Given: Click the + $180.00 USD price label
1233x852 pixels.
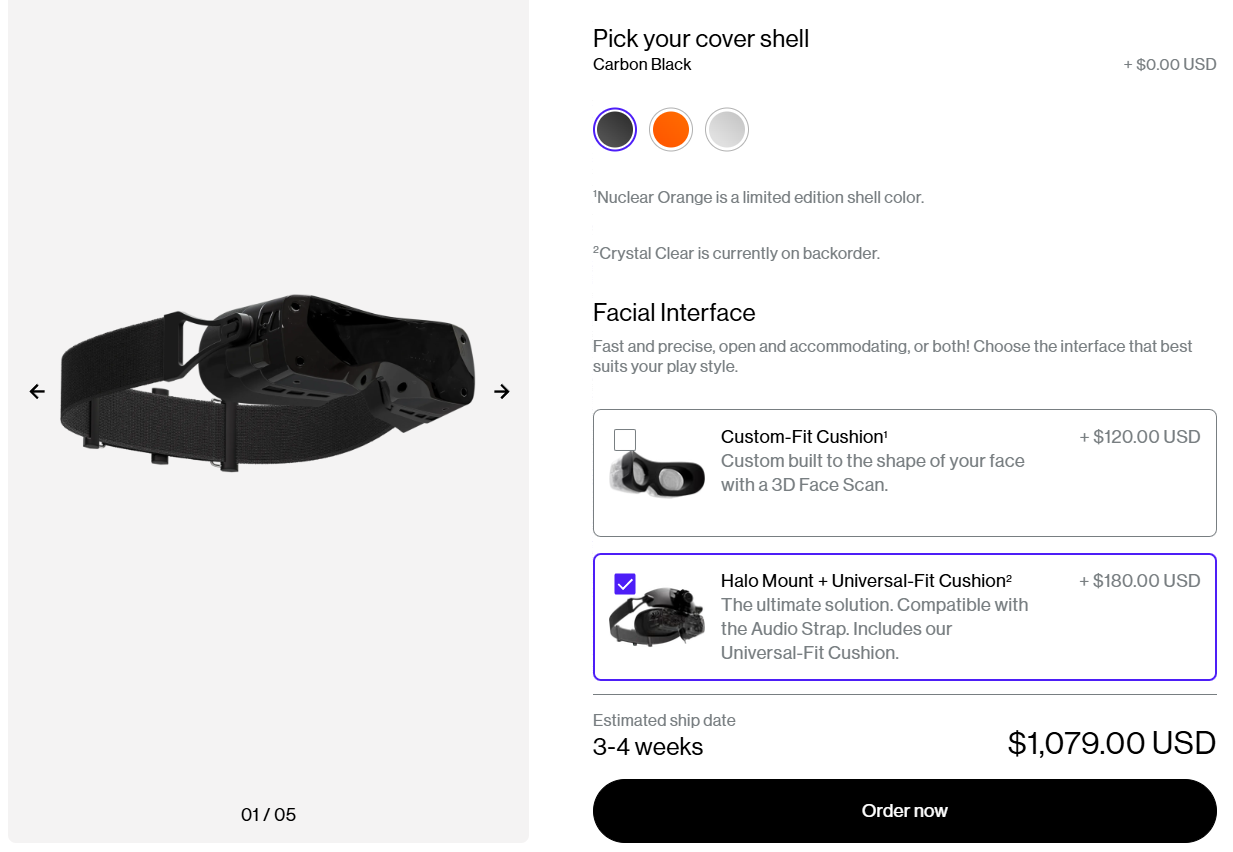Looking at the screenshot, I should (x=1140, y=581).
